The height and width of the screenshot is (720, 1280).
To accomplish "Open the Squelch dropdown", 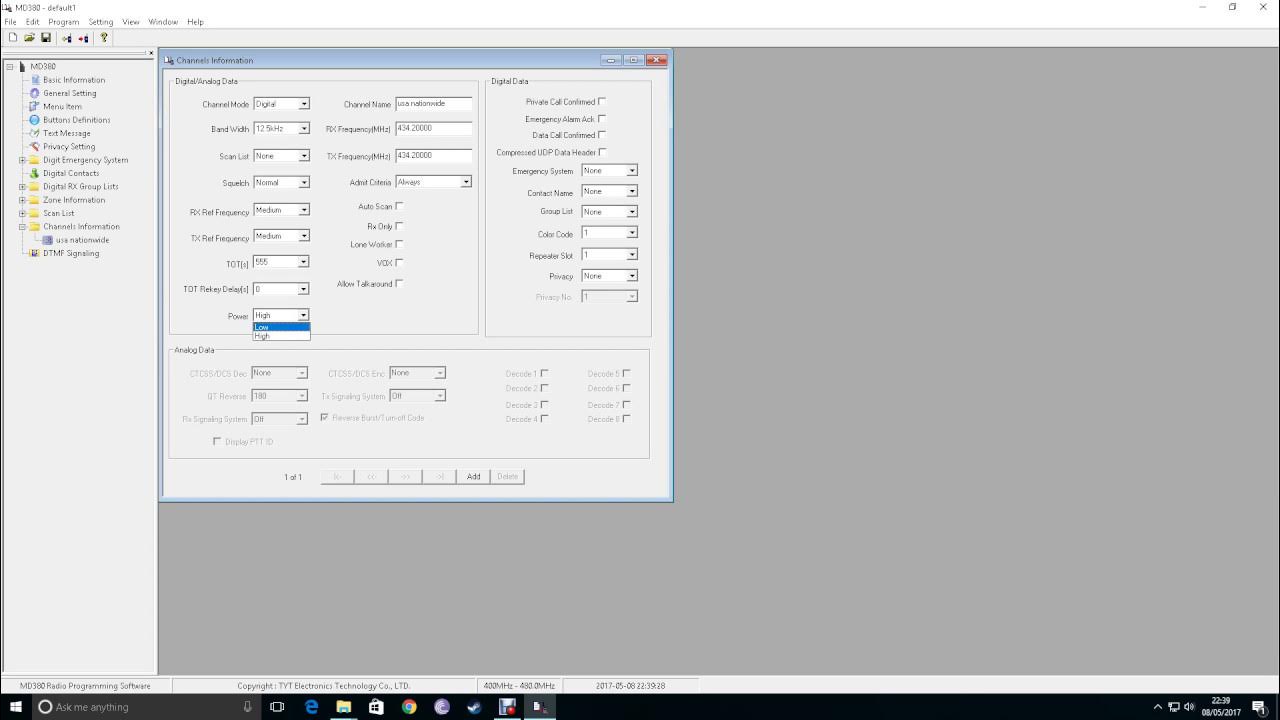I will (x=304, y=183).
